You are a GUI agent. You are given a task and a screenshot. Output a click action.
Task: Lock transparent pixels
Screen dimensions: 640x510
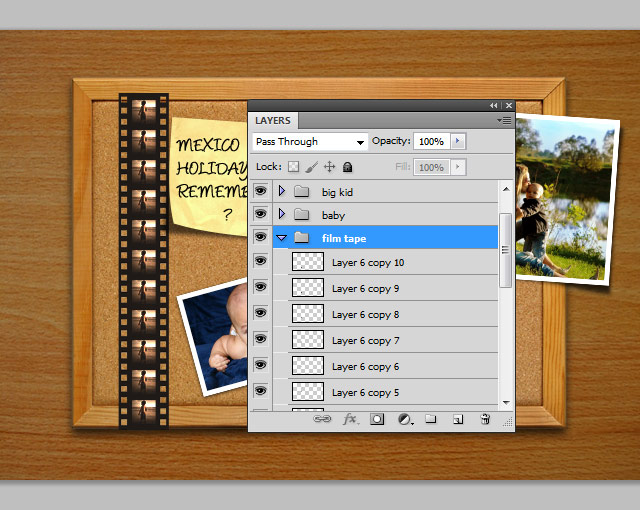294,167
